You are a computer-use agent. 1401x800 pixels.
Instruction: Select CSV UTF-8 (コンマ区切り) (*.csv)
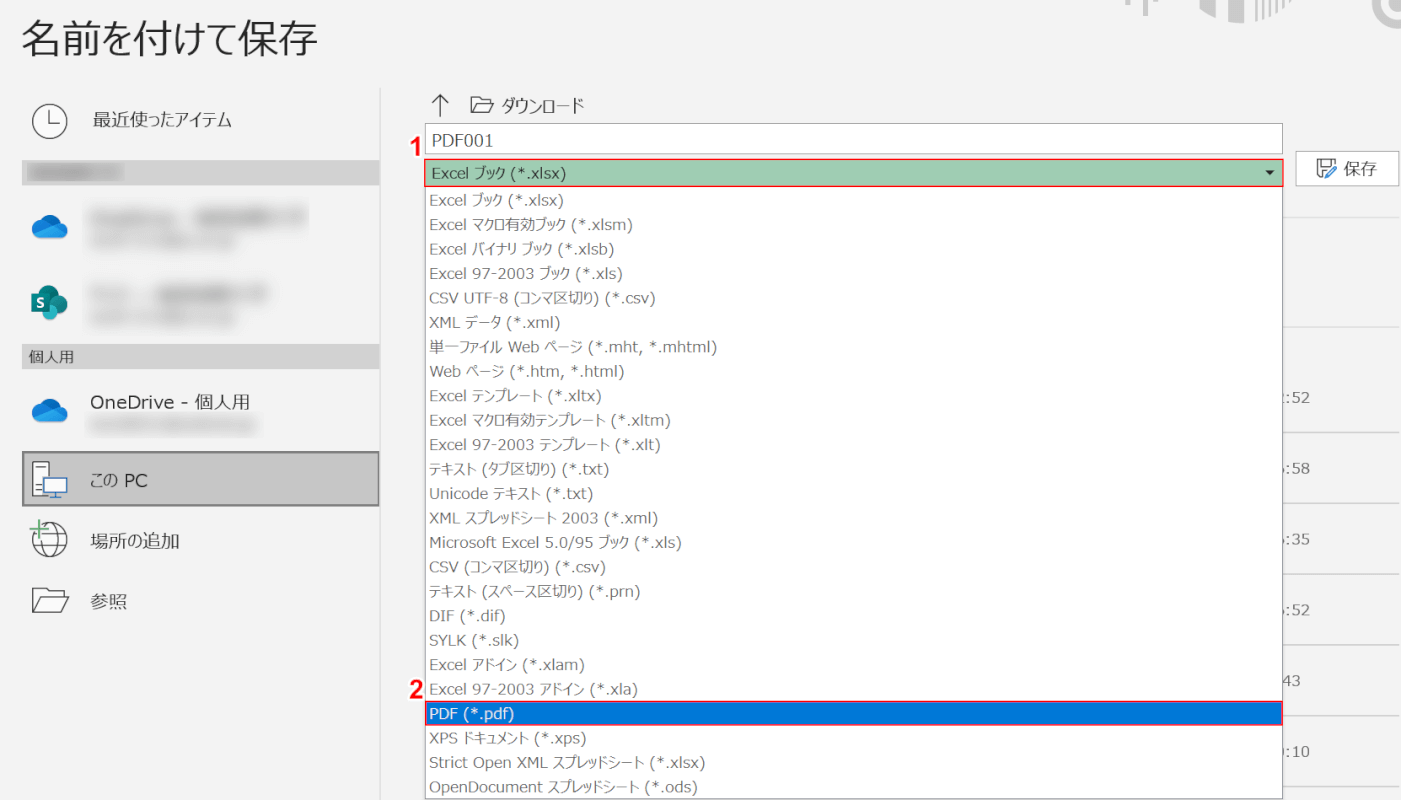click(853, 298)
